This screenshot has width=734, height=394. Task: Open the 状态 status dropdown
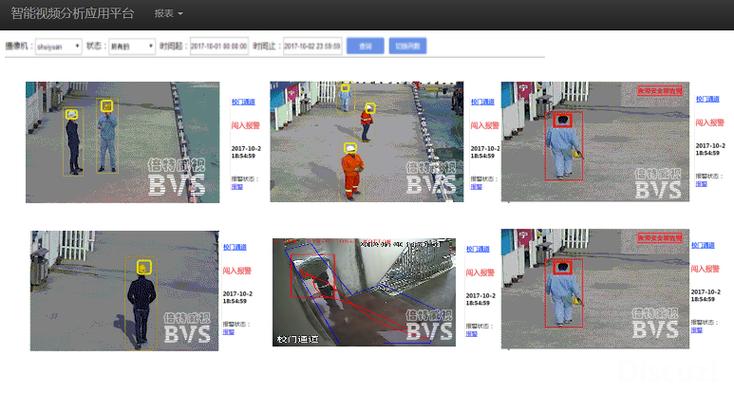click(132, 46)
